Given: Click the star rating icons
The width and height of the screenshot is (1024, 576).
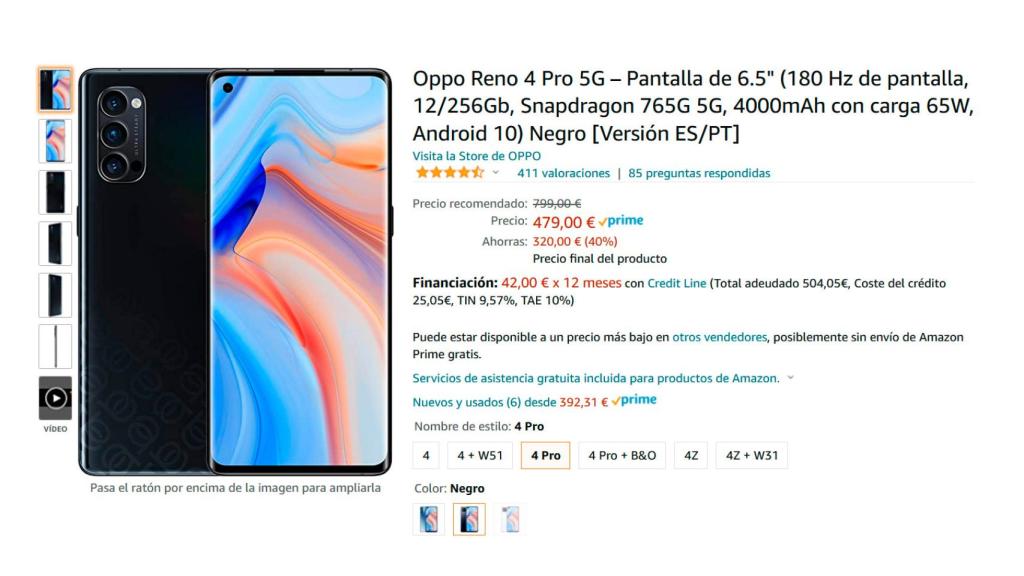Looking at the screenshot, I should (x=450, y=173).
